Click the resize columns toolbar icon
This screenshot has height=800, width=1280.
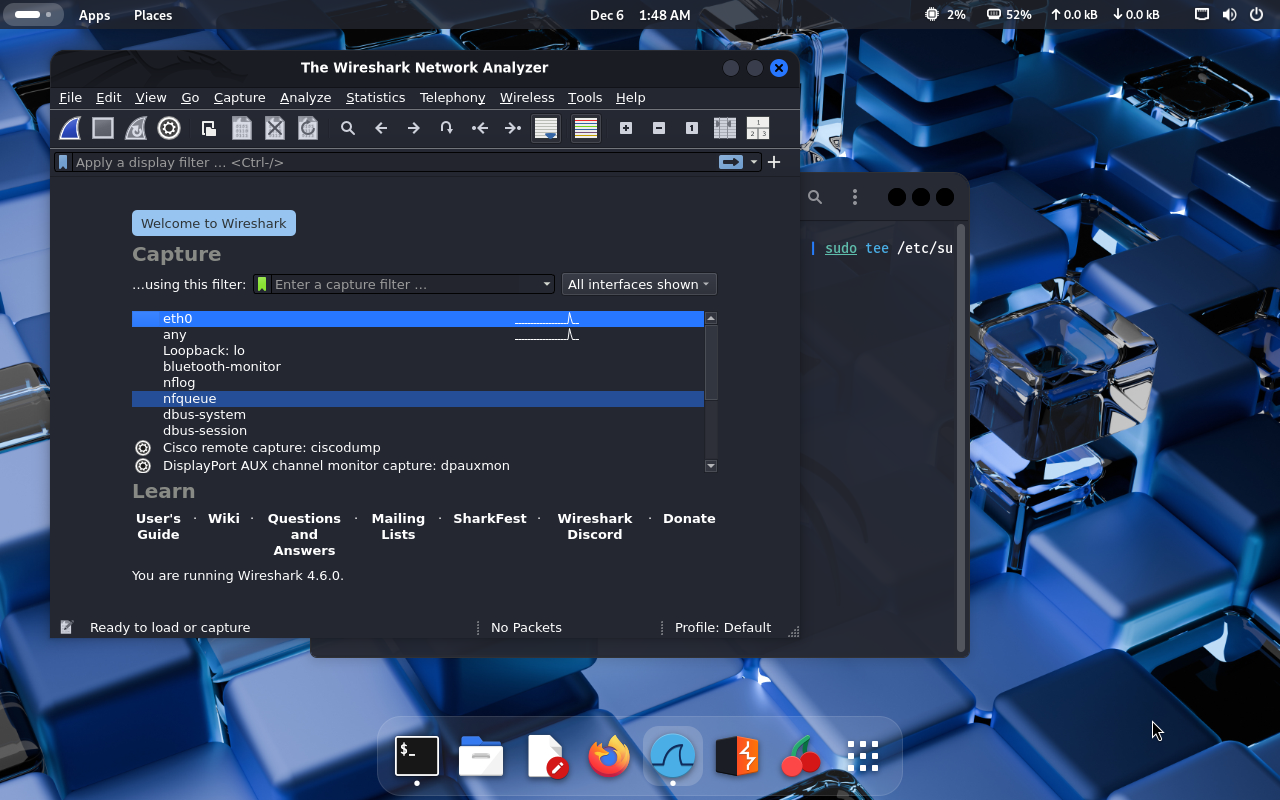click(725, 128)
